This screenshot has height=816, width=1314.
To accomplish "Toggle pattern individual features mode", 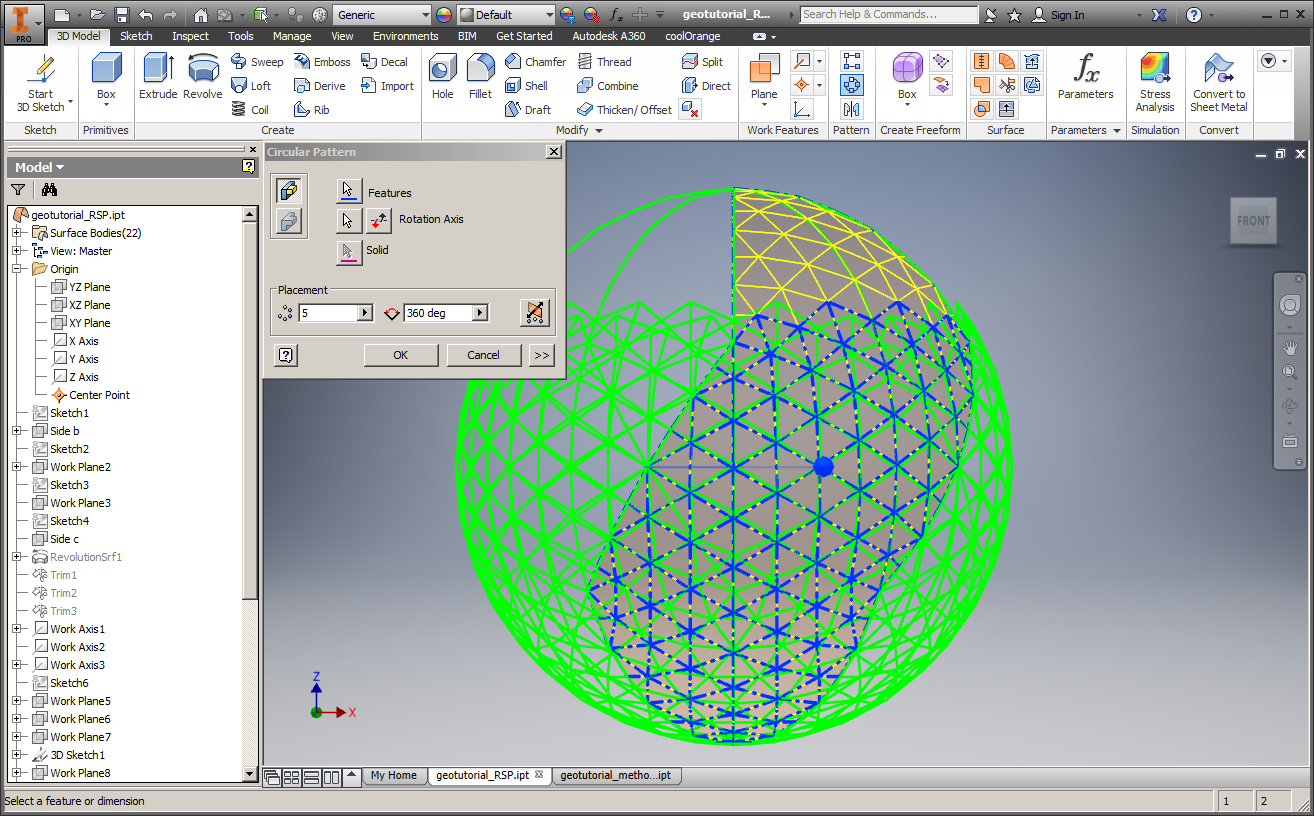I will 289,190.
